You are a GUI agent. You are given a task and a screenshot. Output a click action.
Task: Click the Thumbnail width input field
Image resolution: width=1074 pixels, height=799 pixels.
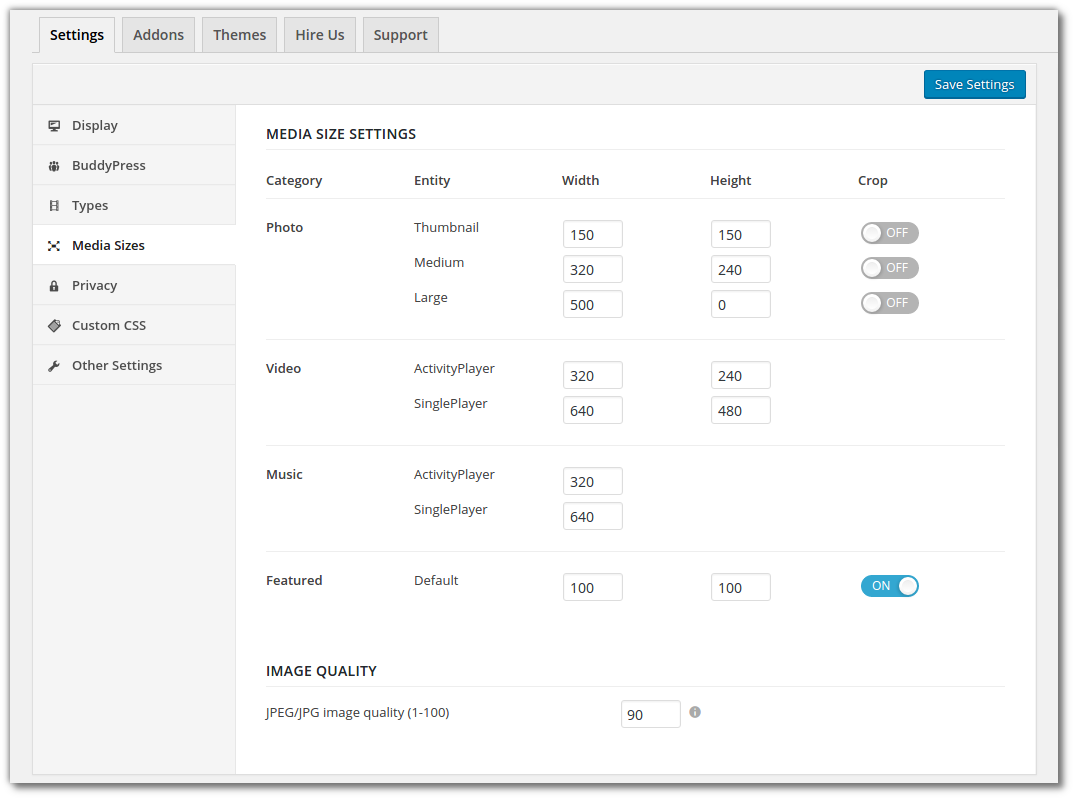pyautogui.click(x=592, y=233)
